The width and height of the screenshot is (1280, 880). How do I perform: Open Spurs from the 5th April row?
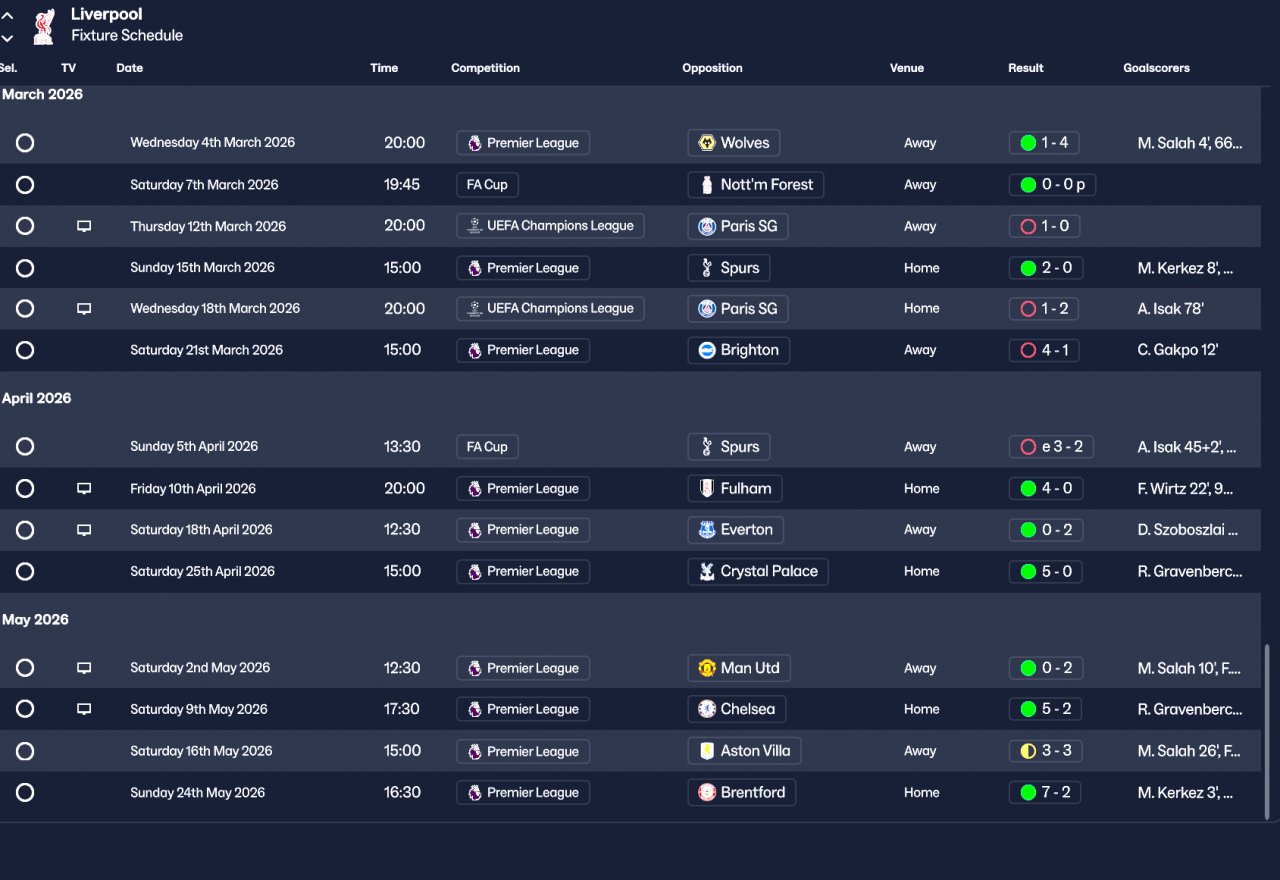729,447
